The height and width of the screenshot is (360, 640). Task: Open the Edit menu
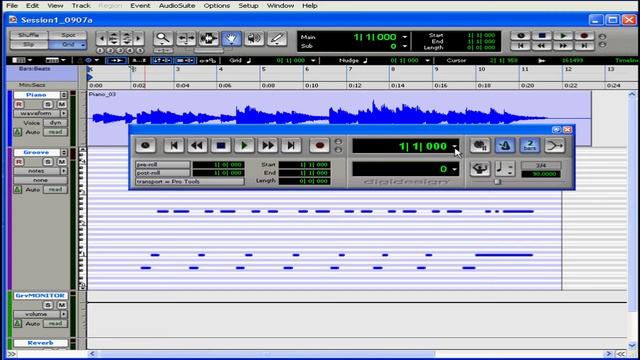(32, 6)
